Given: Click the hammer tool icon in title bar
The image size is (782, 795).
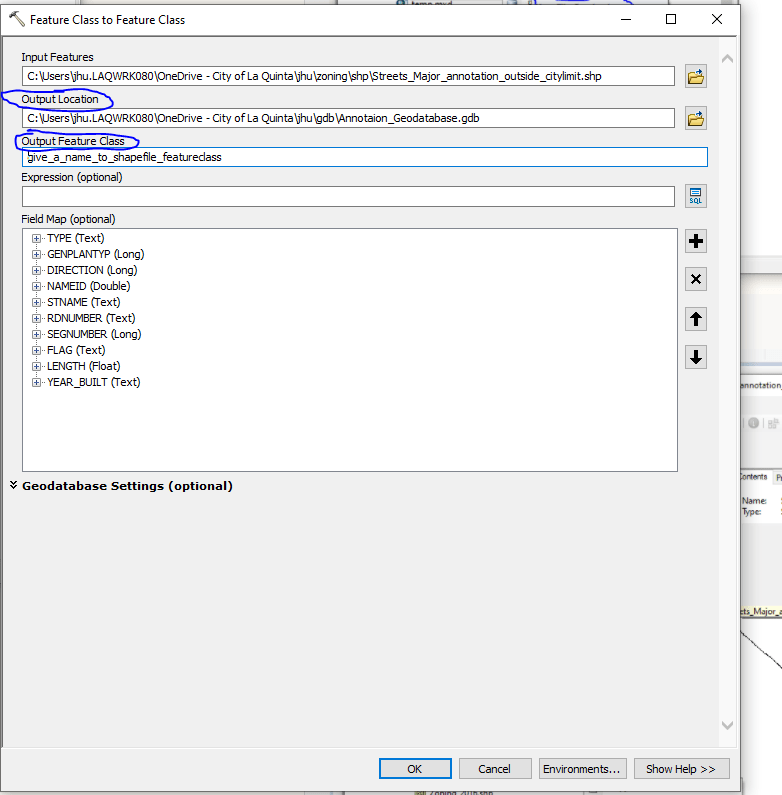Looking at the screenshot, I should (x=17, y=19).
